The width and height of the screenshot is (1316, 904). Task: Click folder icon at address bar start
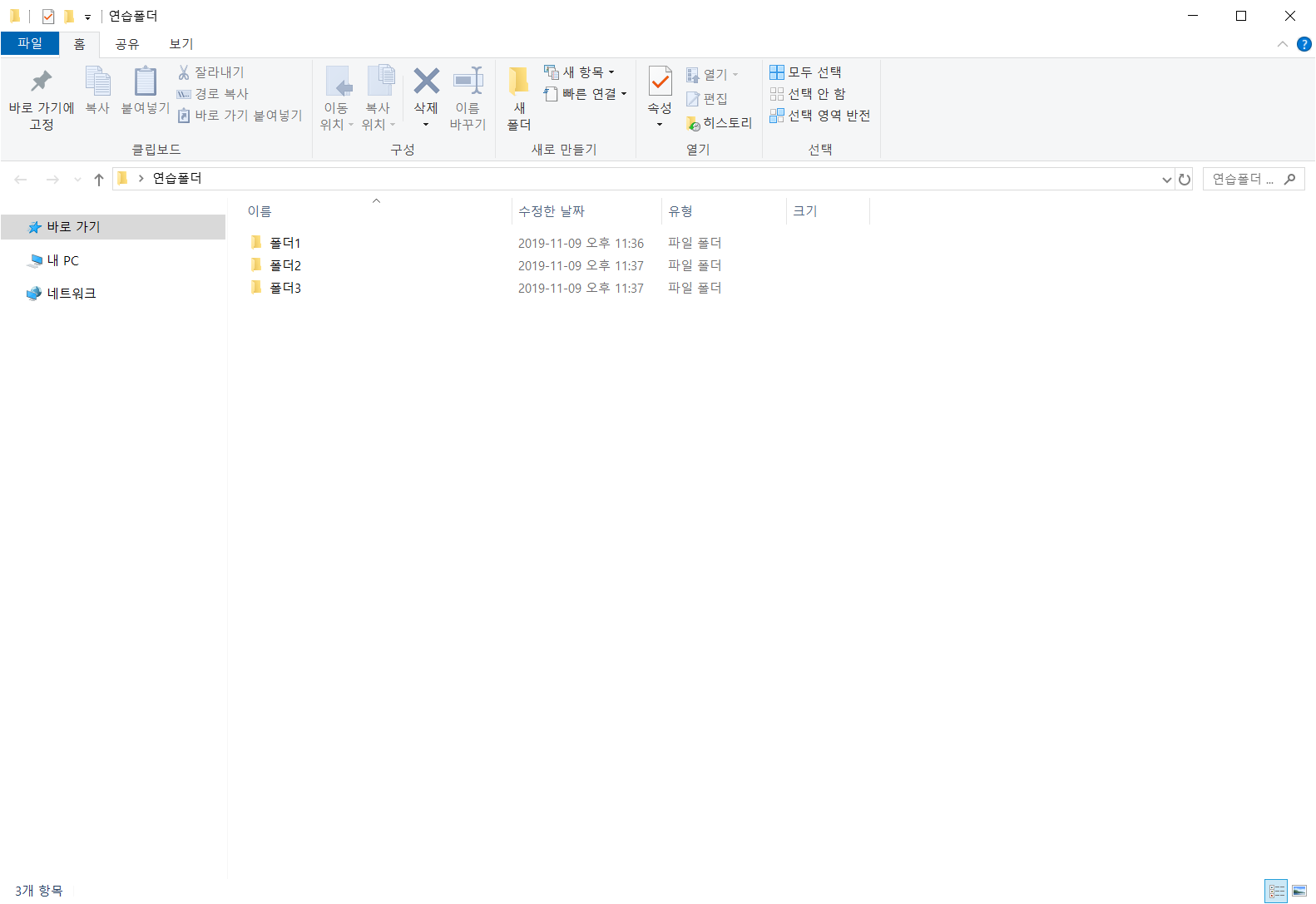122,178
